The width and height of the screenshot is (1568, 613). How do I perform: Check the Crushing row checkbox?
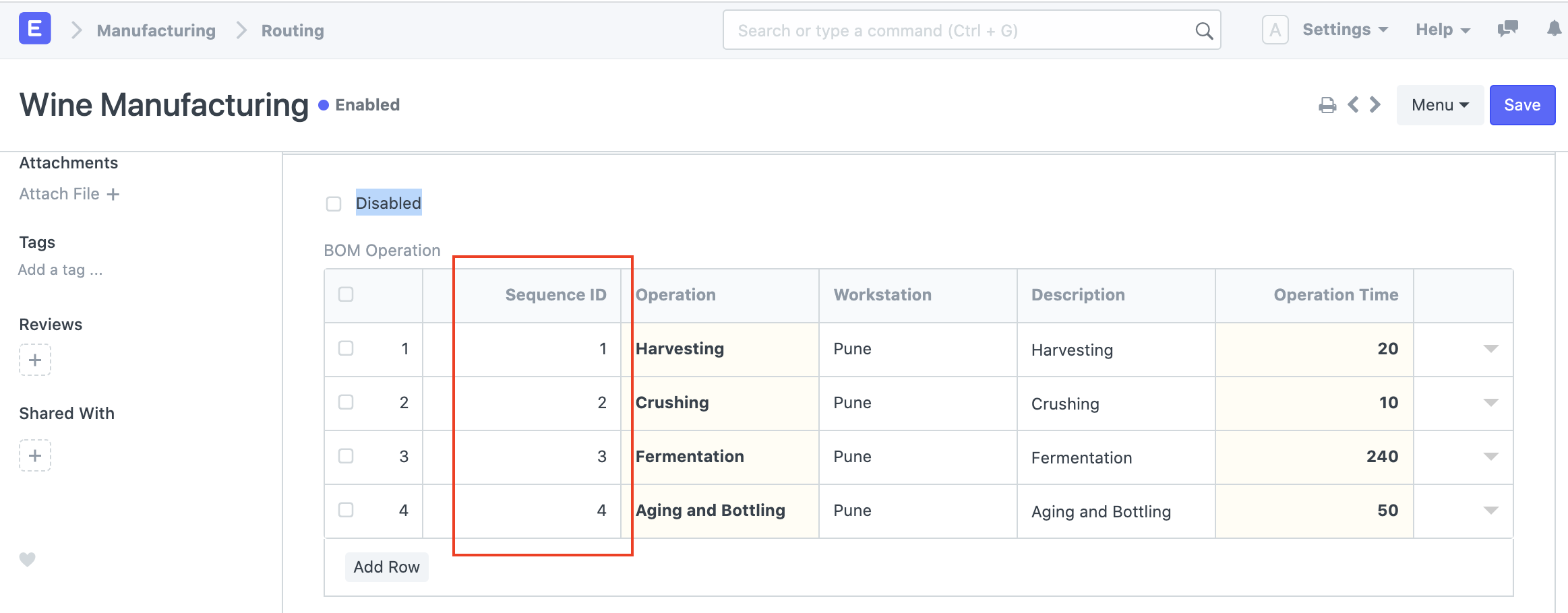point(346,402)
